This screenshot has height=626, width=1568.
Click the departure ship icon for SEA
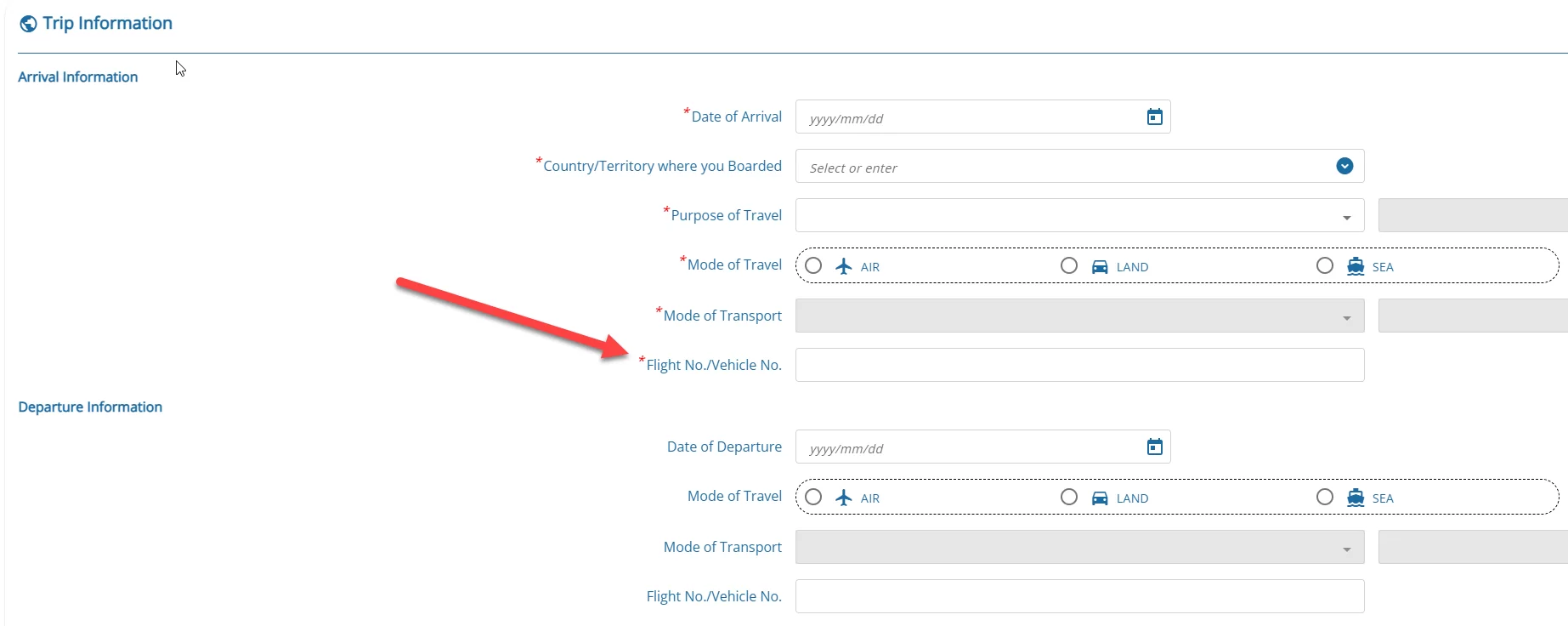[x=1355, y=498]
